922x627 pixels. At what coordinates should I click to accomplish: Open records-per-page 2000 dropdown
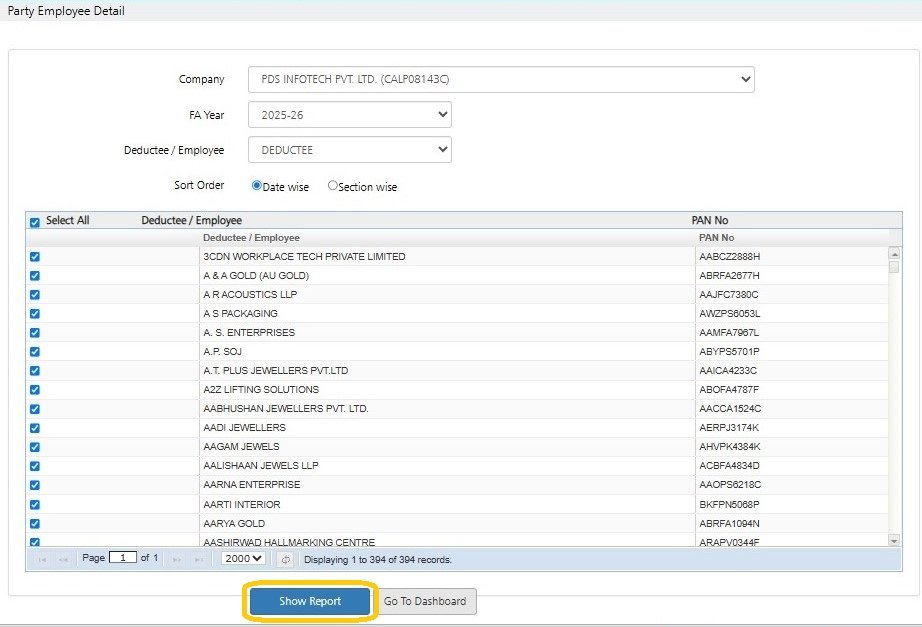click(x=243, y=558)
